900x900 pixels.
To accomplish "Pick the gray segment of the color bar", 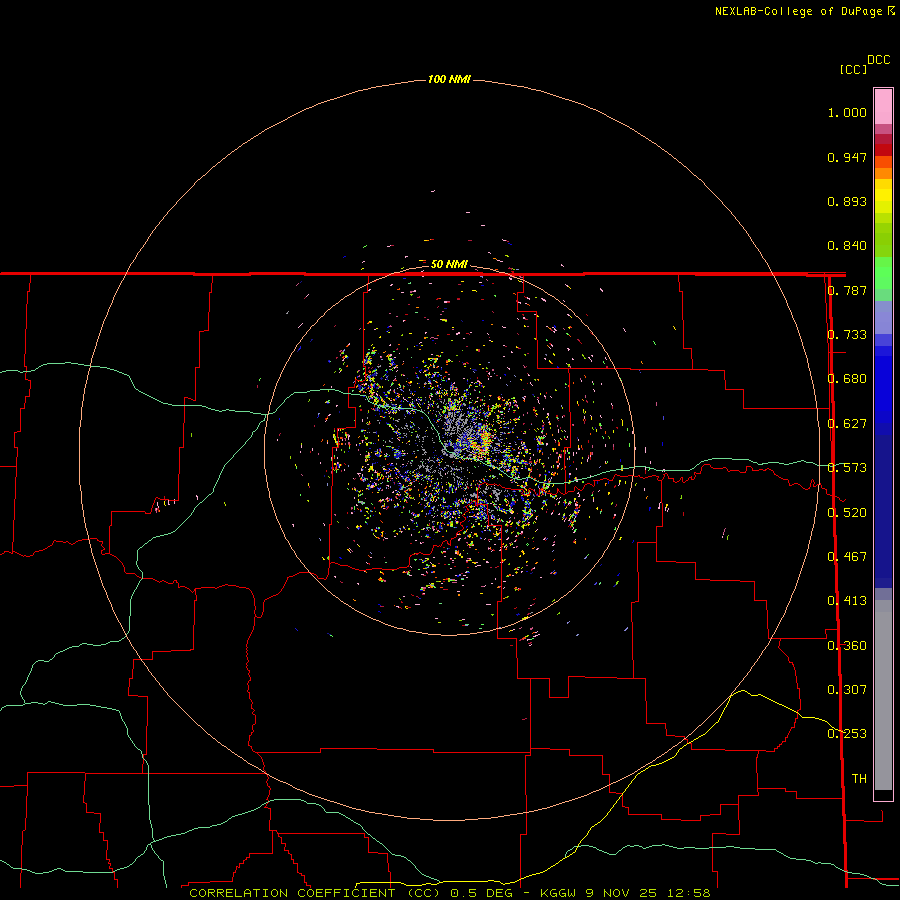I will (883, 695).
